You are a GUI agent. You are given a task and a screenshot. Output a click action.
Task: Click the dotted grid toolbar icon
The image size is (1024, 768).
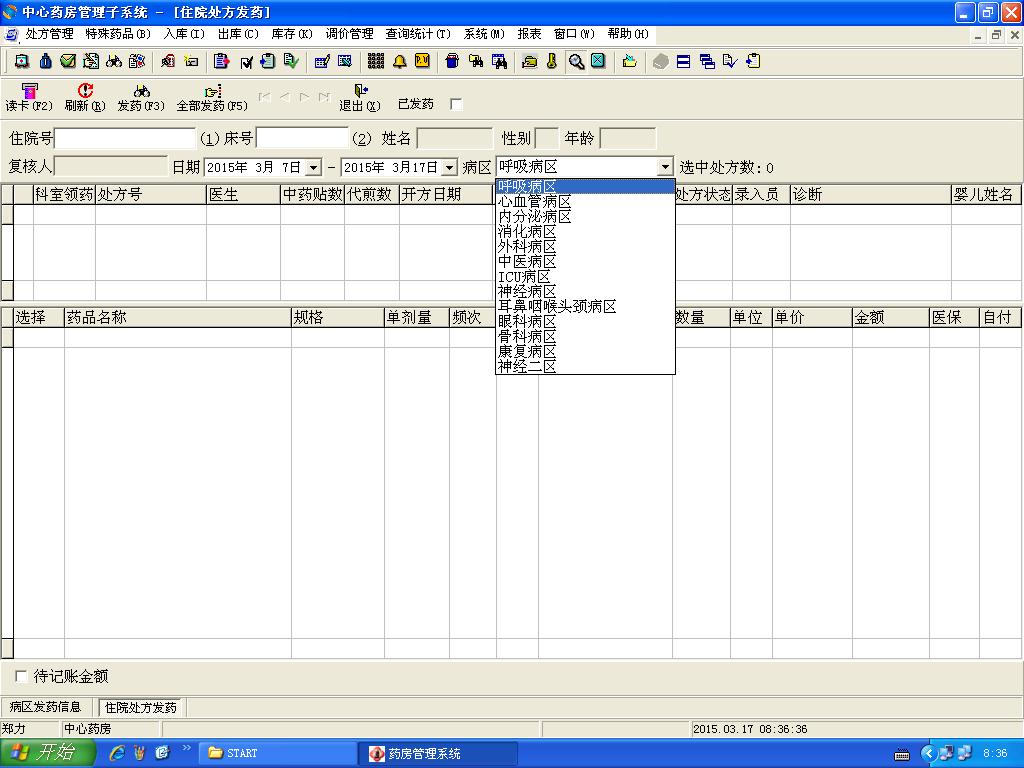[x=376, y=61]
